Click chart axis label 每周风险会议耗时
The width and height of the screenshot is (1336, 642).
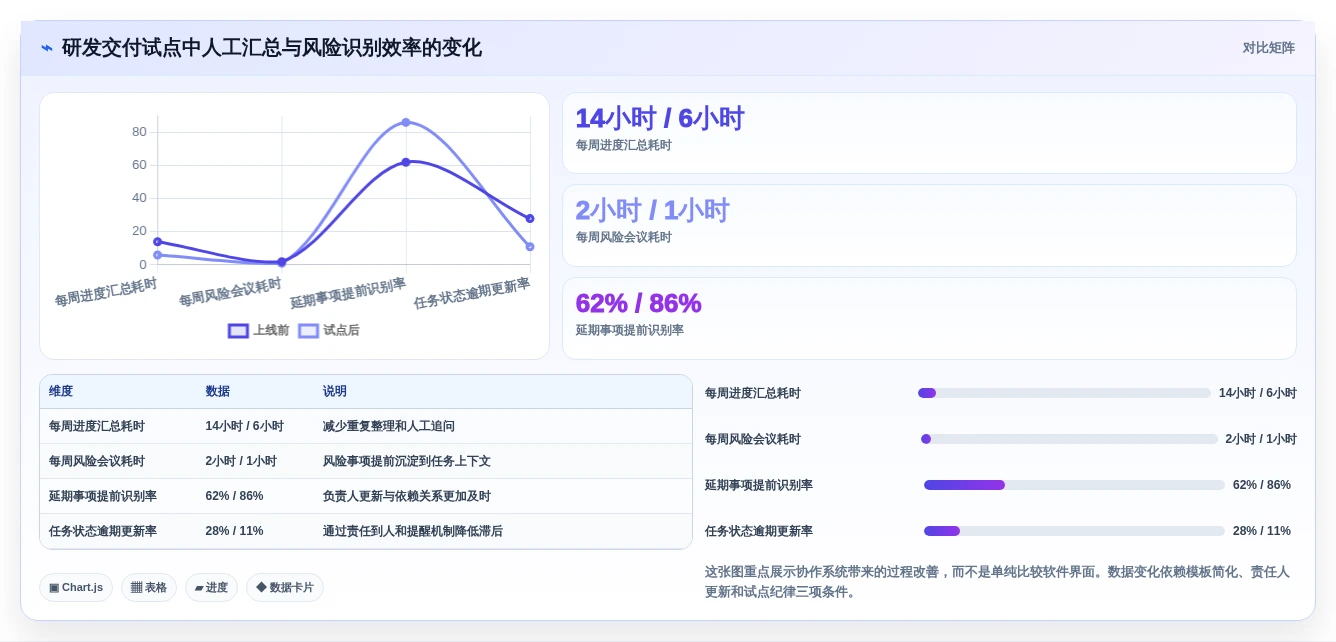[230, 293]
